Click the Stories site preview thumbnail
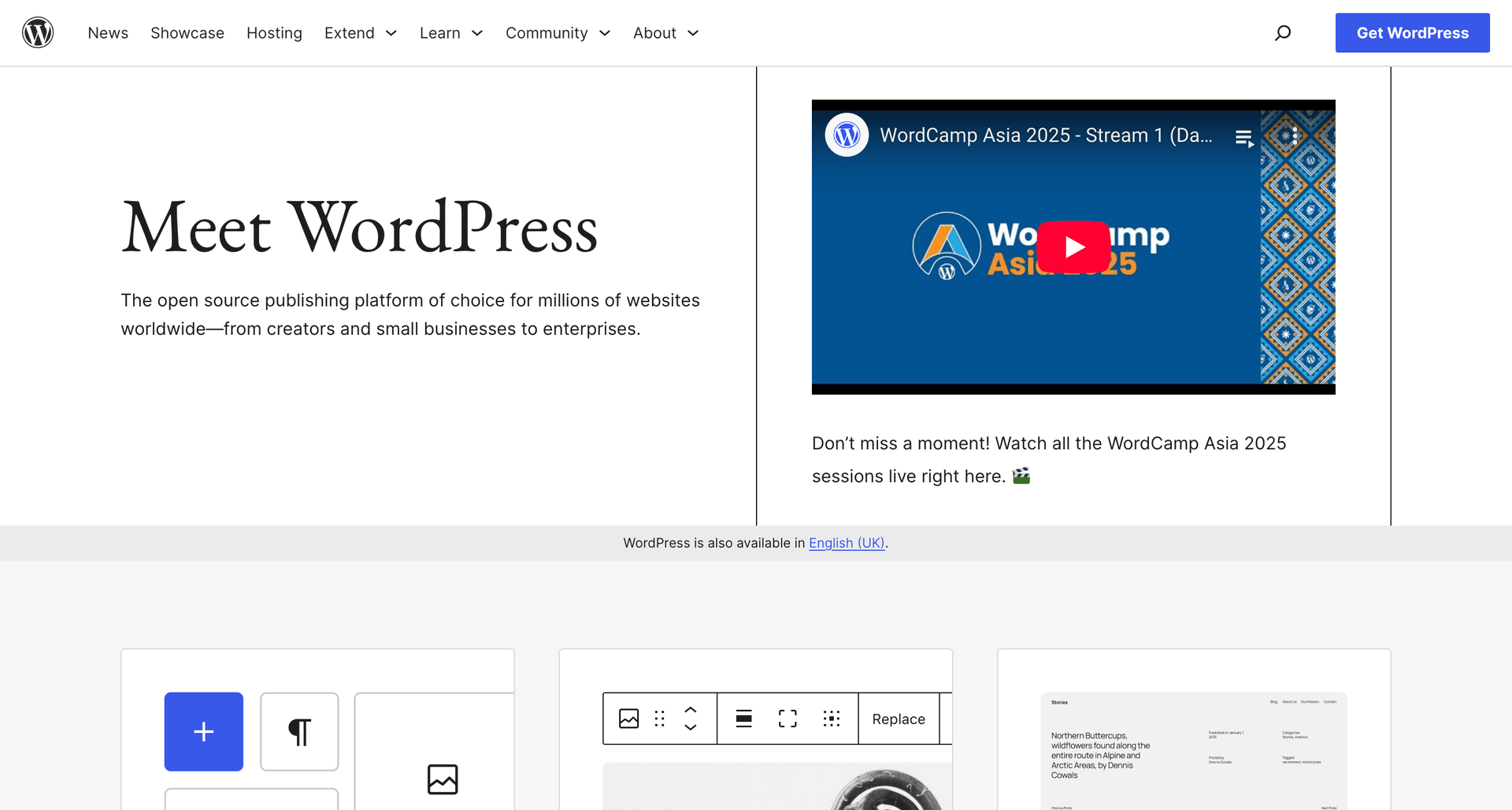Screen dimensions: 1512x810 (x=1194, y=751)
